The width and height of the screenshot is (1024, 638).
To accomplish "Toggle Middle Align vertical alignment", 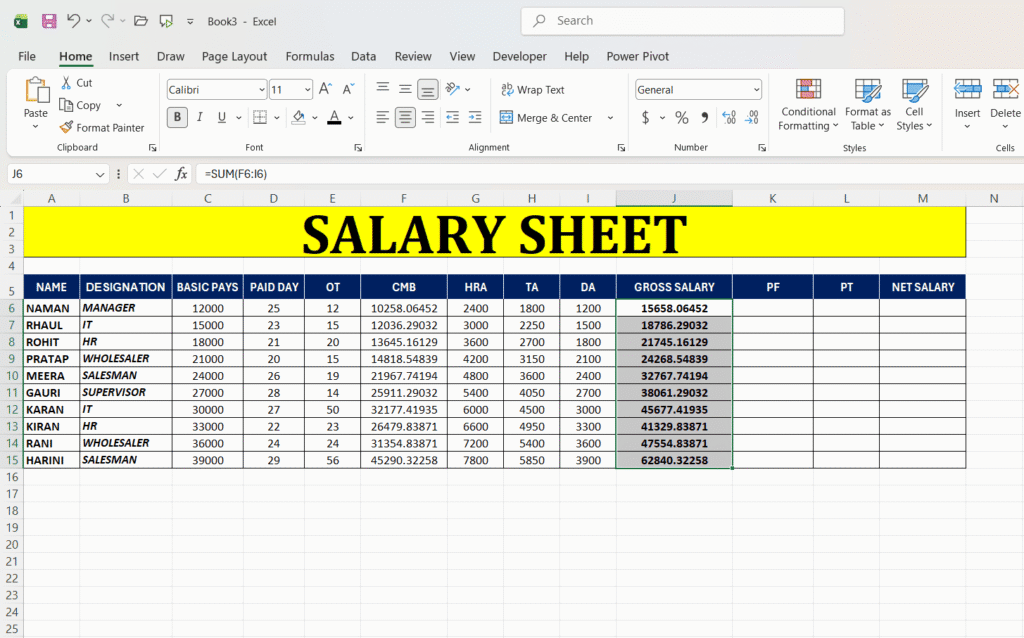I will (x=406, y=89).
